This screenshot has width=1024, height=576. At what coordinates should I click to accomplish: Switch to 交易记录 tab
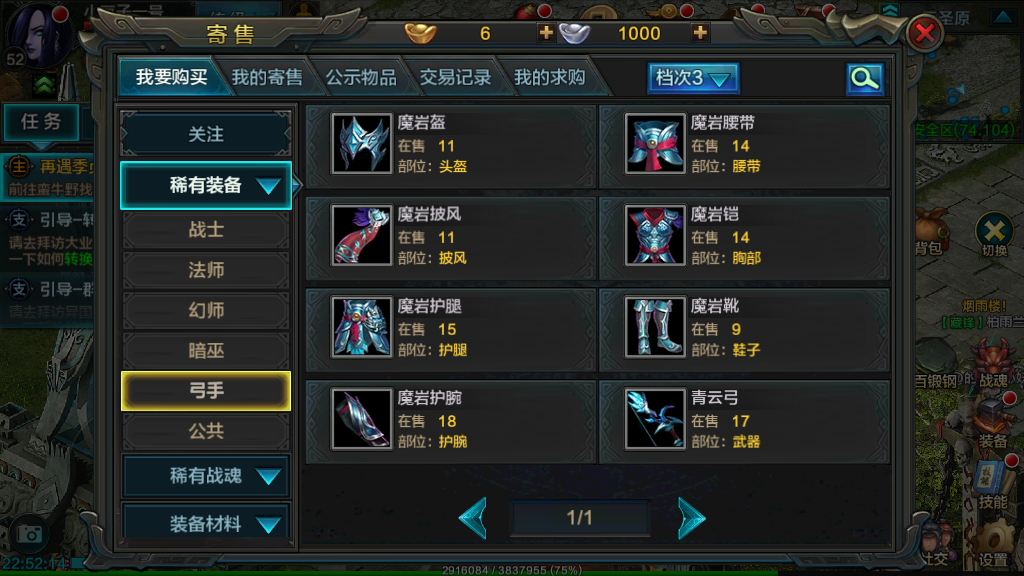(x=455, y=78)
